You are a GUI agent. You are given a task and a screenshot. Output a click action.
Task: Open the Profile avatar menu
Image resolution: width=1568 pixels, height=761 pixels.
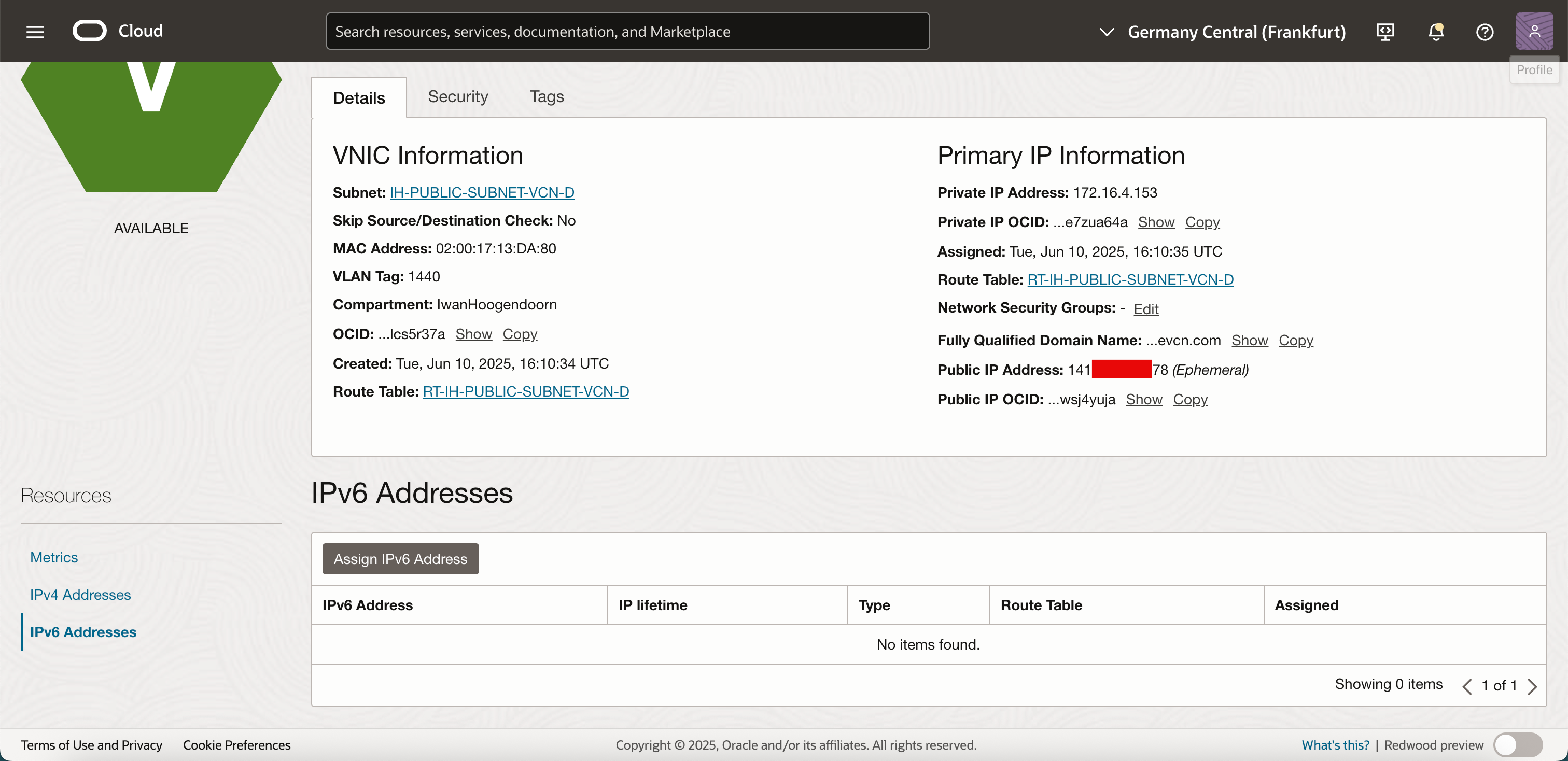[x=1533, y=32]
